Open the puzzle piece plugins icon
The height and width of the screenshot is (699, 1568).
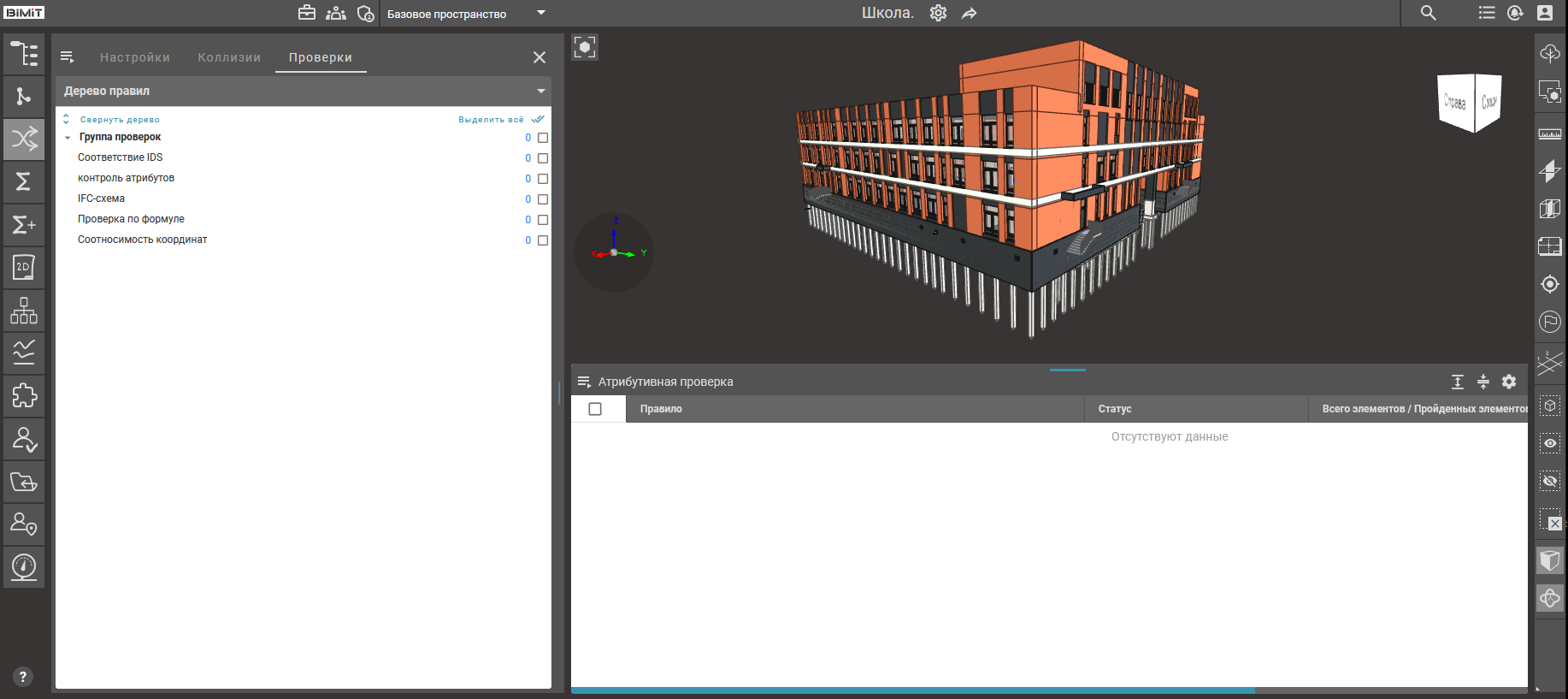(x=24, y=395)
